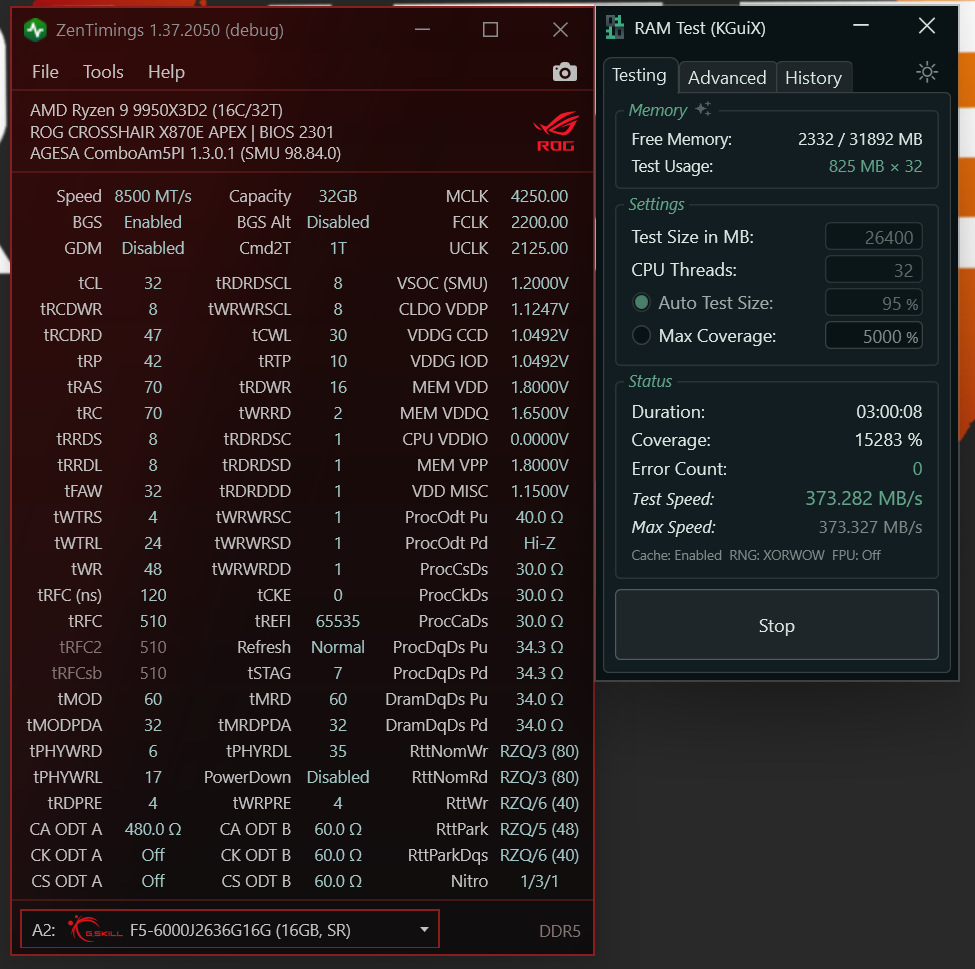Click the Max Speed 373.327 MB/s value
Viewport: 975px width, 969px height.
coord(870,527)
